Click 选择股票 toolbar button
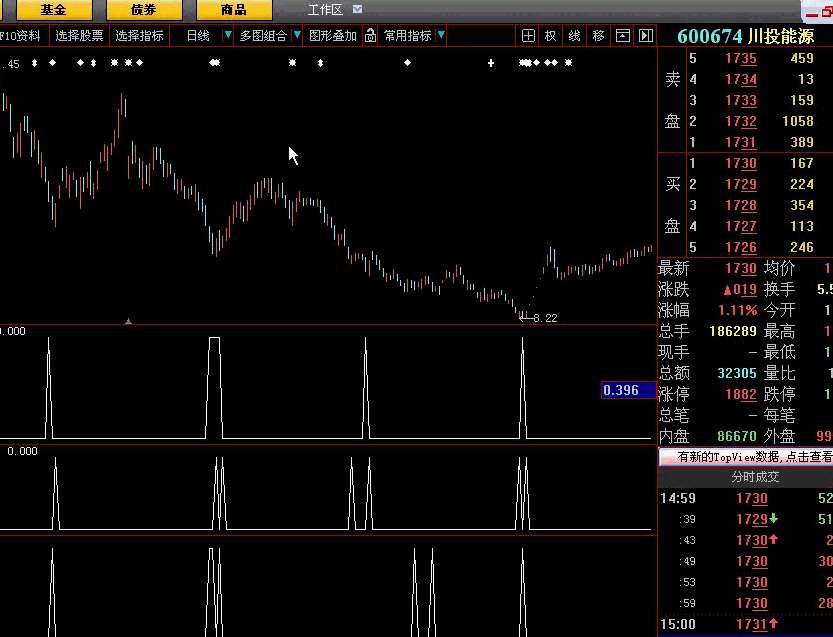This screenshot has width=833, height=637. tap(79, 36)
